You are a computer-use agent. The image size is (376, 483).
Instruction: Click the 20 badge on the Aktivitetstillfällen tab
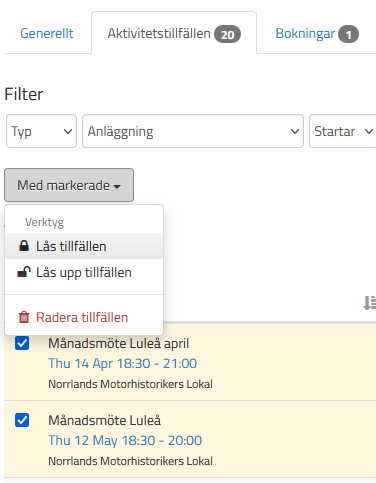(x=227, y=34)
